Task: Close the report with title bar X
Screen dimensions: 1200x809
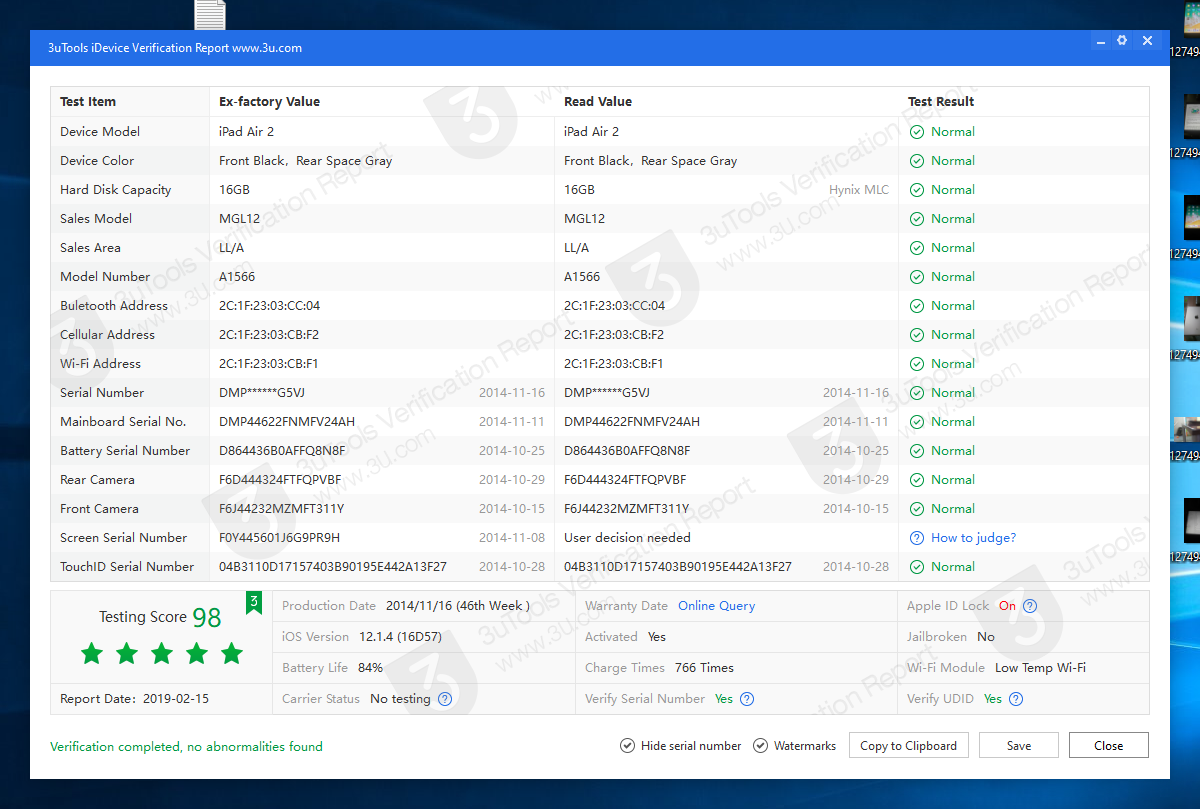Action: click(1147, 41)
